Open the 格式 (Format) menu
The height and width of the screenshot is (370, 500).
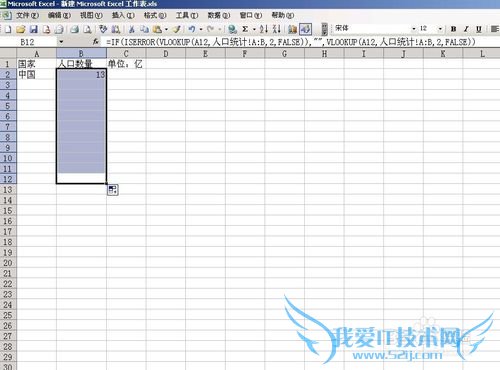click(x=155, y=15)
